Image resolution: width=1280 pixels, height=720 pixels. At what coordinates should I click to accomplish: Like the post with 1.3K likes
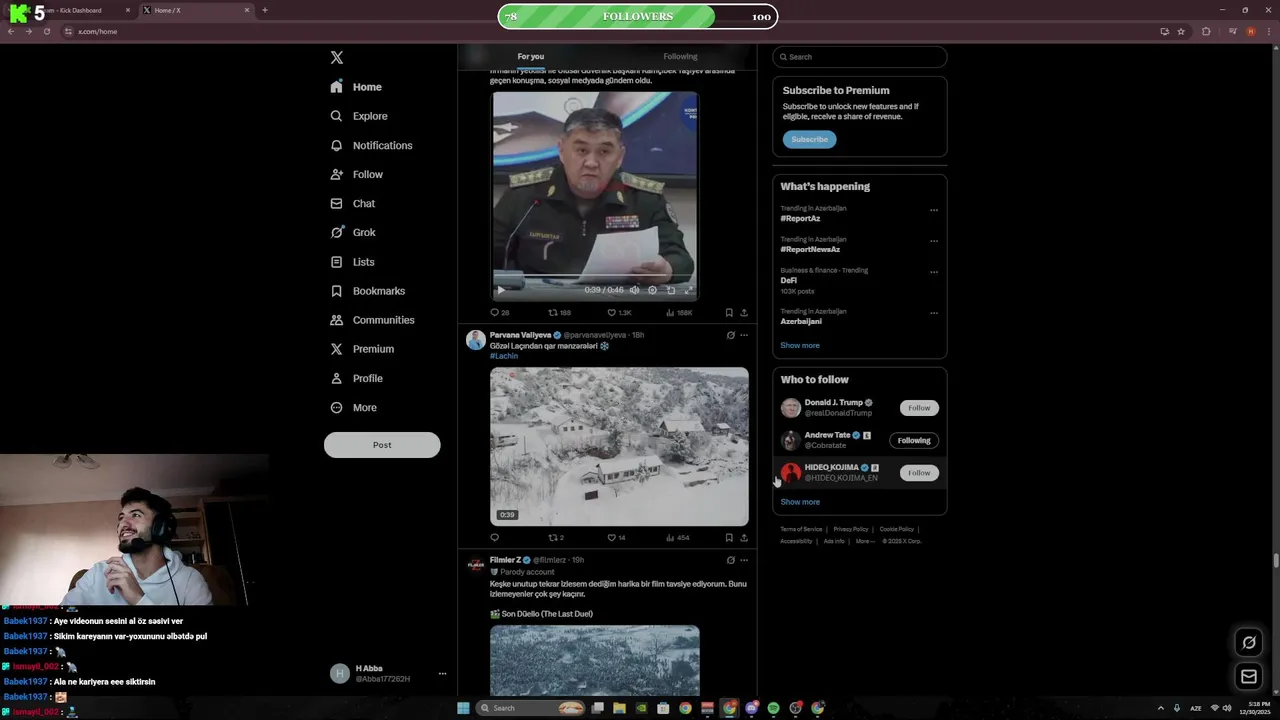click(x=619, y=313)
